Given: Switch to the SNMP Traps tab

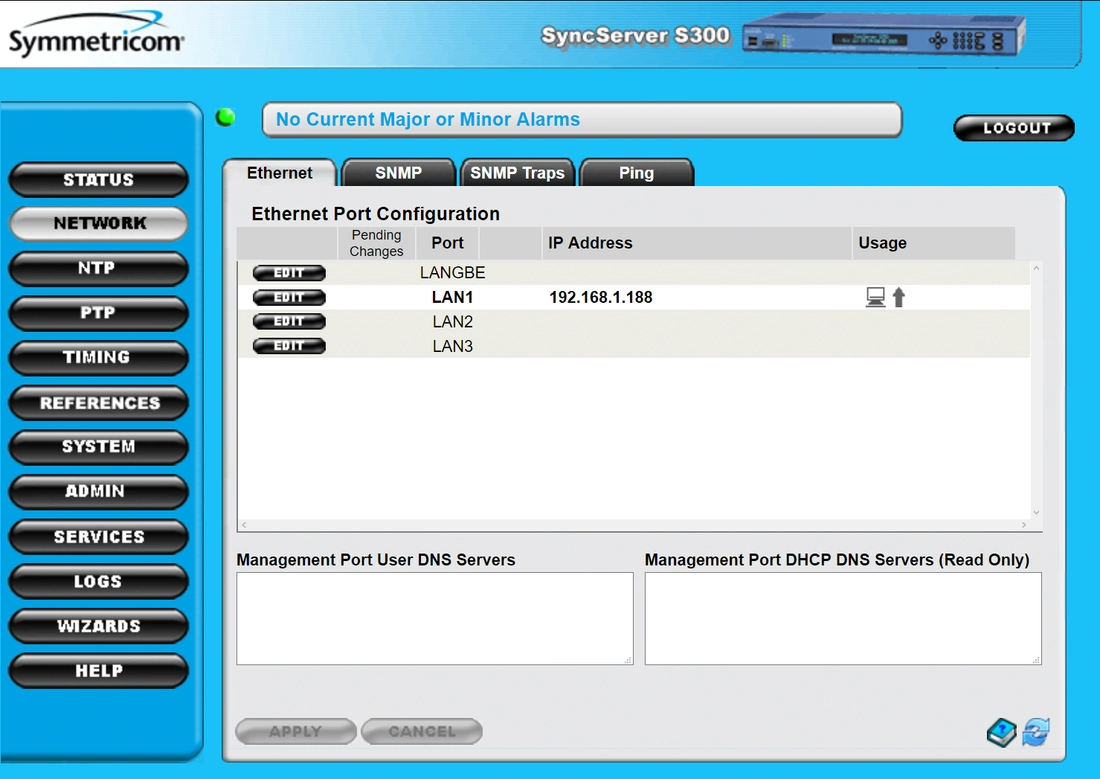Looking at the screenshot, I should click(x=517, y=173).
